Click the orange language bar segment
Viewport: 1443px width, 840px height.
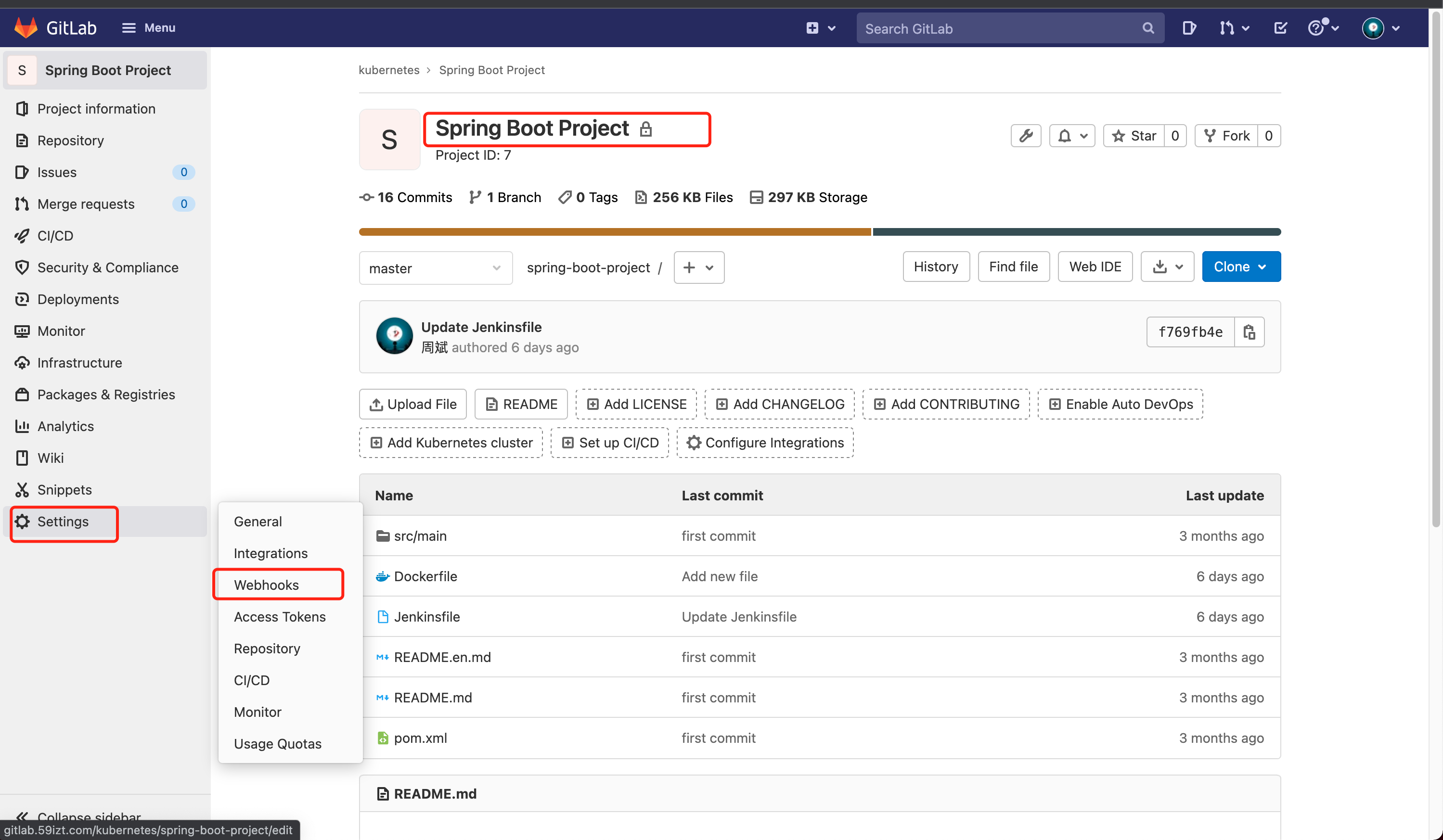(x=615, y=232)
